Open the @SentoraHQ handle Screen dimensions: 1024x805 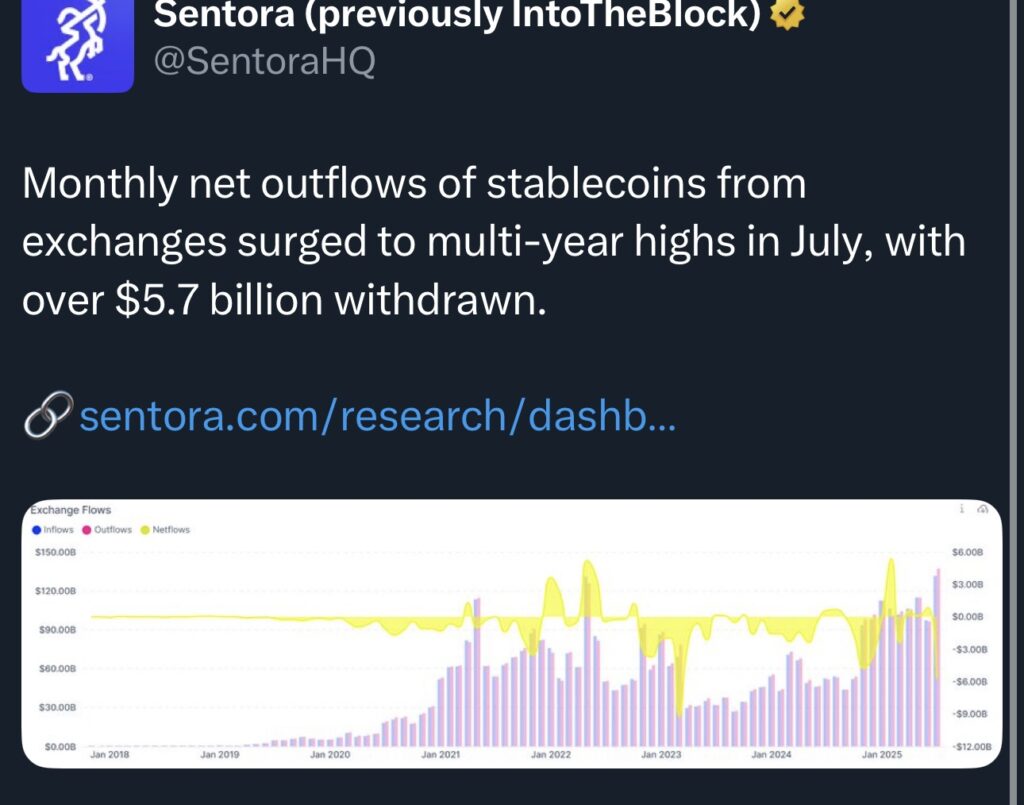pos(264,61)
